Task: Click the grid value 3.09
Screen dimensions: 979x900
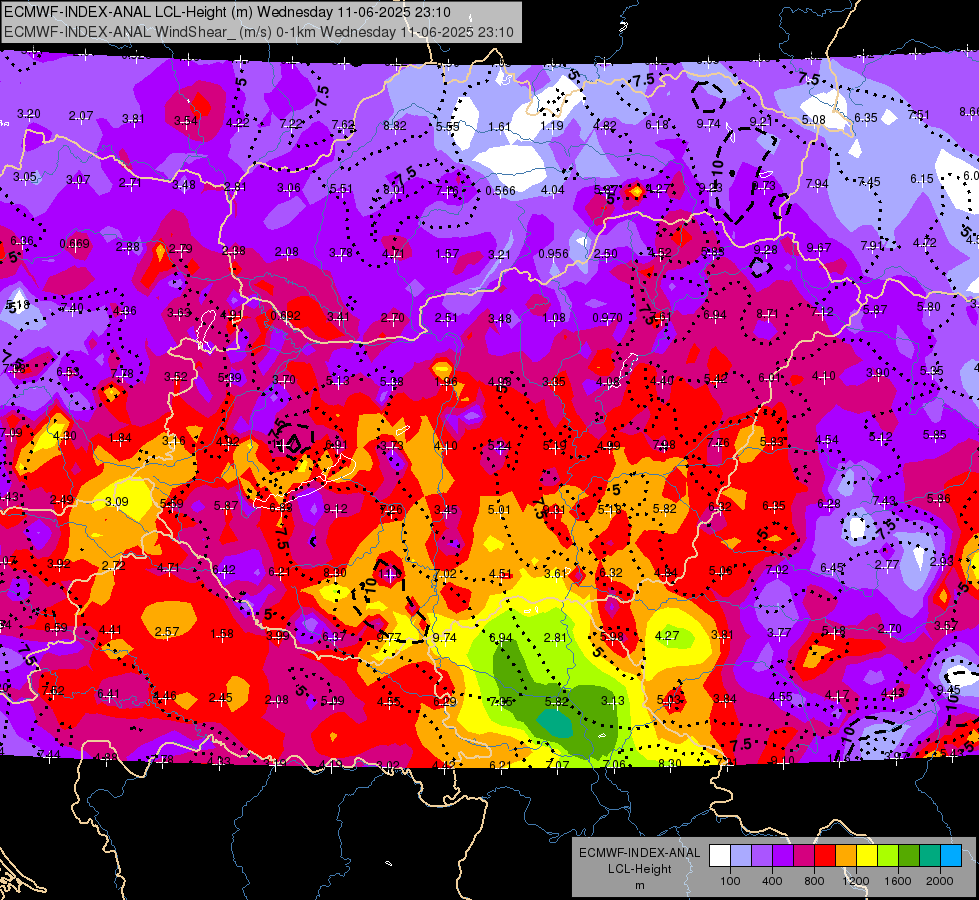Action: pos(117,502)
